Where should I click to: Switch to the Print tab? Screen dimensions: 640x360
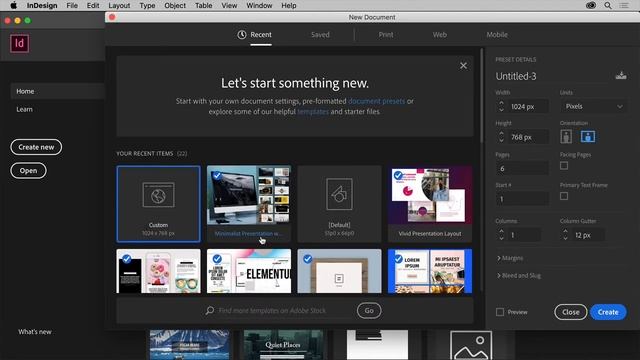pos(386,35)
